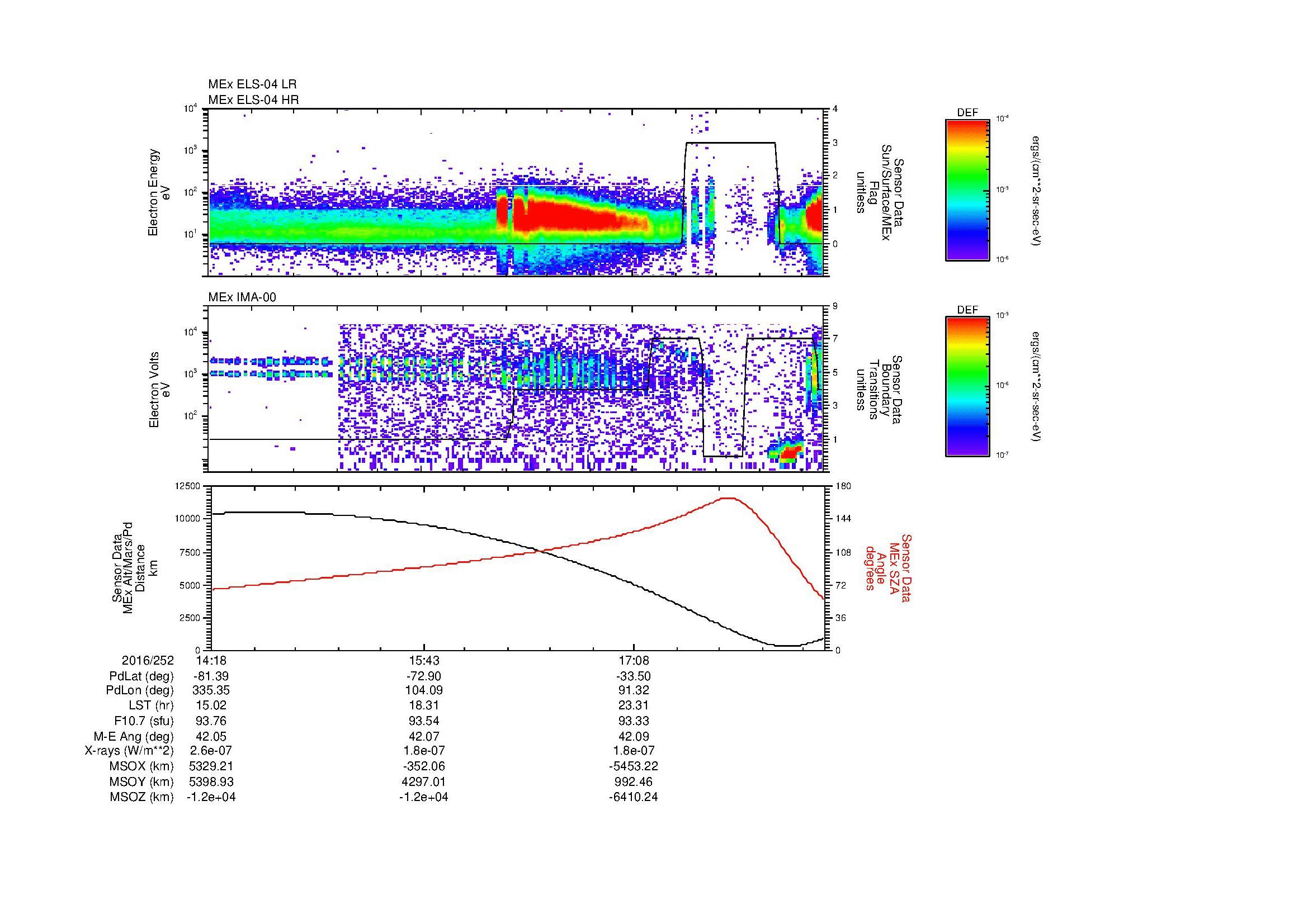Click the X-rays value '2.6e-07'
The height and width of the screenshot is (924, 1308).
click(x=211, y=751)
